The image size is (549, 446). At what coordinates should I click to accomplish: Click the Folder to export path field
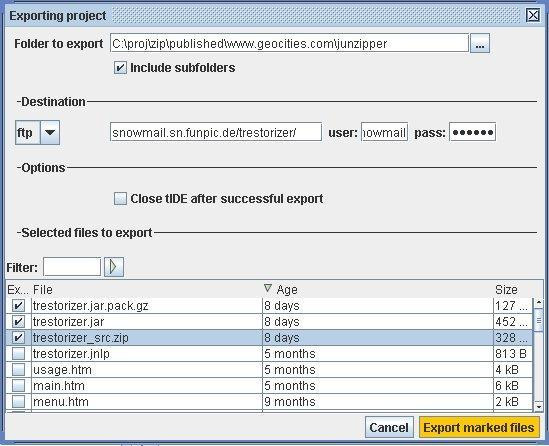pos(289,43)
